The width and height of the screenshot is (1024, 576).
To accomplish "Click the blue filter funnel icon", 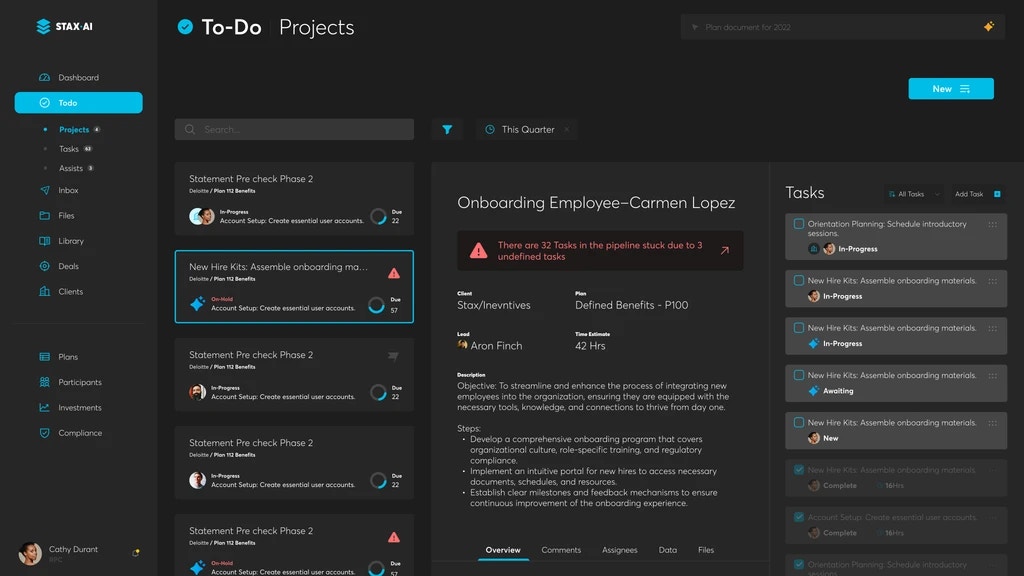I will click(x=447, y=129).
